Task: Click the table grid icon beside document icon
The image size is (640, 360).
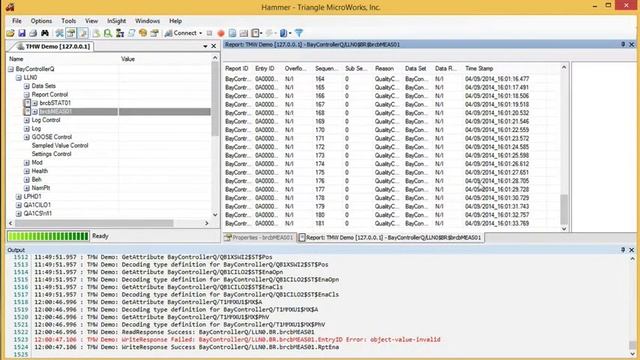Action: [244, 33]
